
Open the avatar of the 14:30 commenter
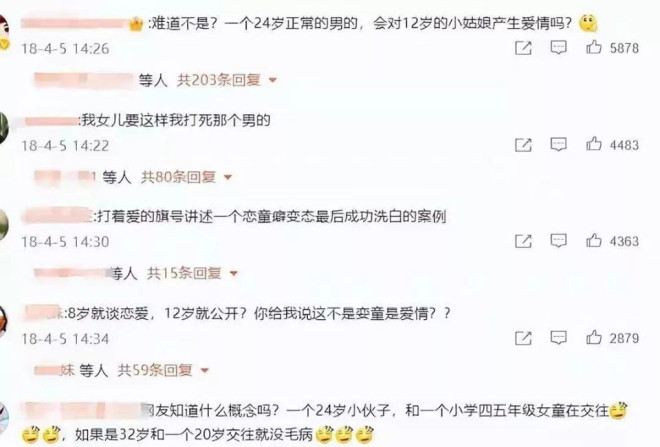pos(4,224)
